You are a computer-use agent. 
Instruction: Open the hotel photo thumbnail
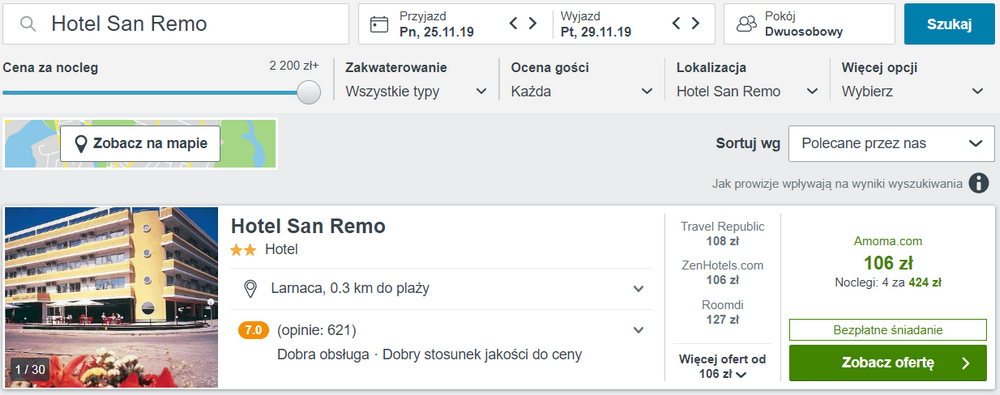(112, 297)
